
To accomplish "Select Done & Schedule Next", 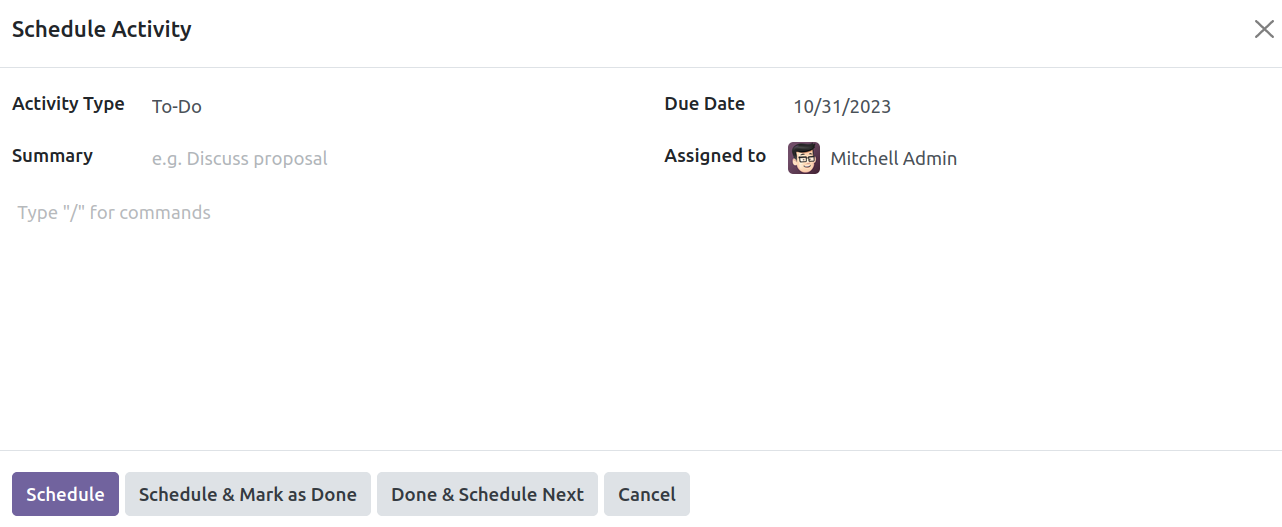I will pyautogui.click(x=487, y=494).
